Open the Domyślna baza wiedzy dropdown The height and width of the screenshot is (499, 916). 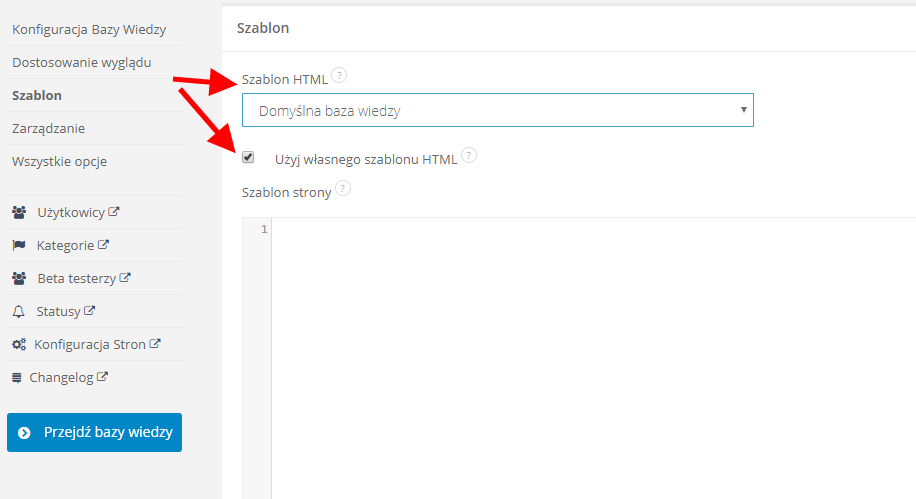coord(497,111)
